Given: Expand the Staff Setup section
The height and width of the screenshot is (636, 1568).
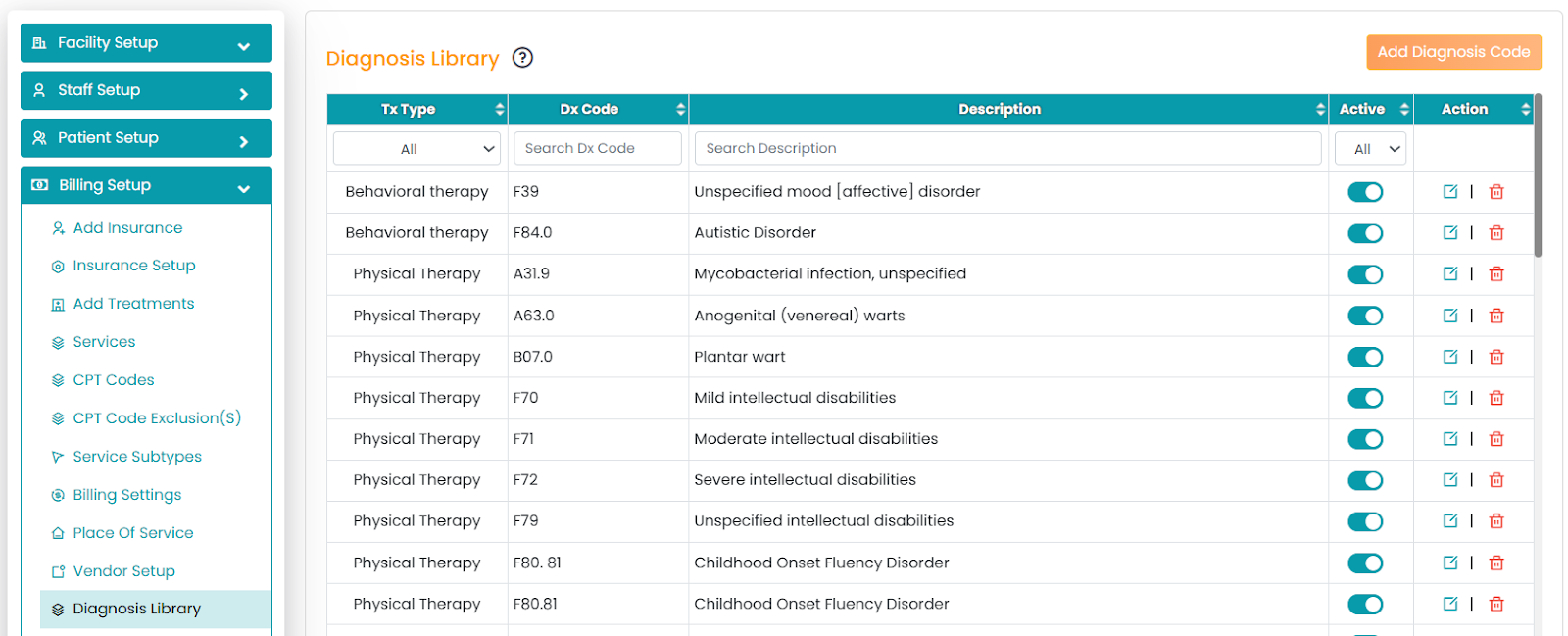Looking at the screenshot, I should (x=146, y=90).
